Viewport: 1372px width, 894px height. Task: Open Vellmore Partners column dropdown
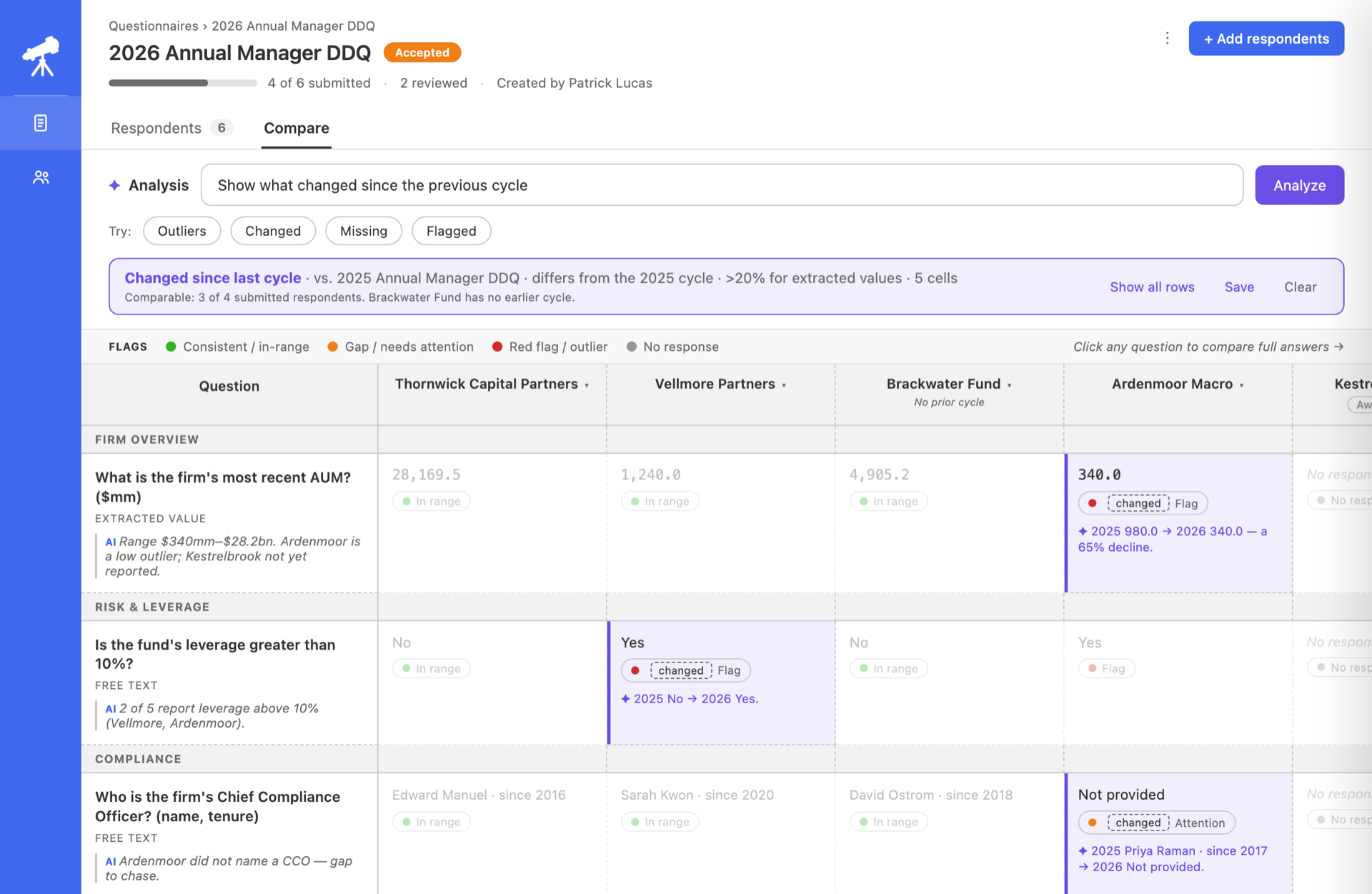coord(784,385)
